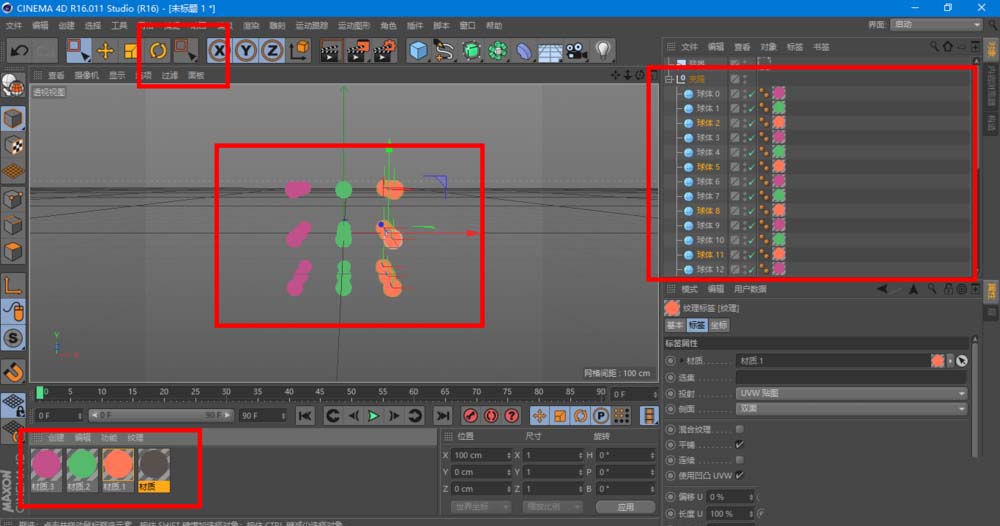Open the 界面 layout dropdown

(936, 24)
